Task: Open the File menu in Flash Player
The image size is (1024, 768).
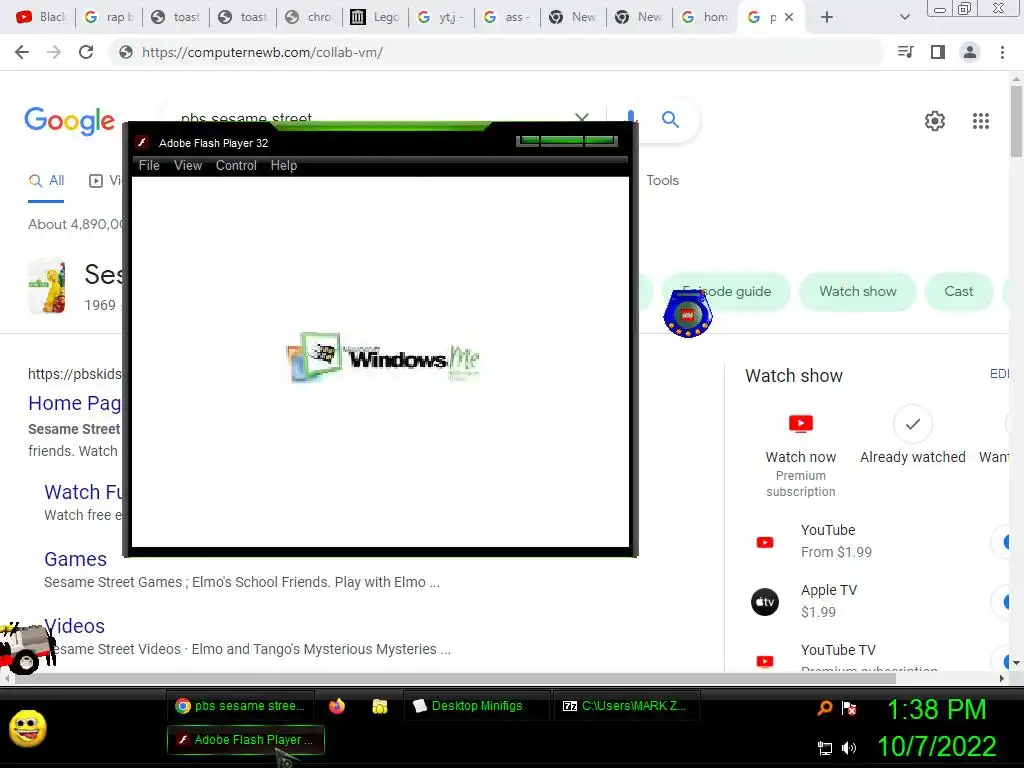Action: click(149, 165)
